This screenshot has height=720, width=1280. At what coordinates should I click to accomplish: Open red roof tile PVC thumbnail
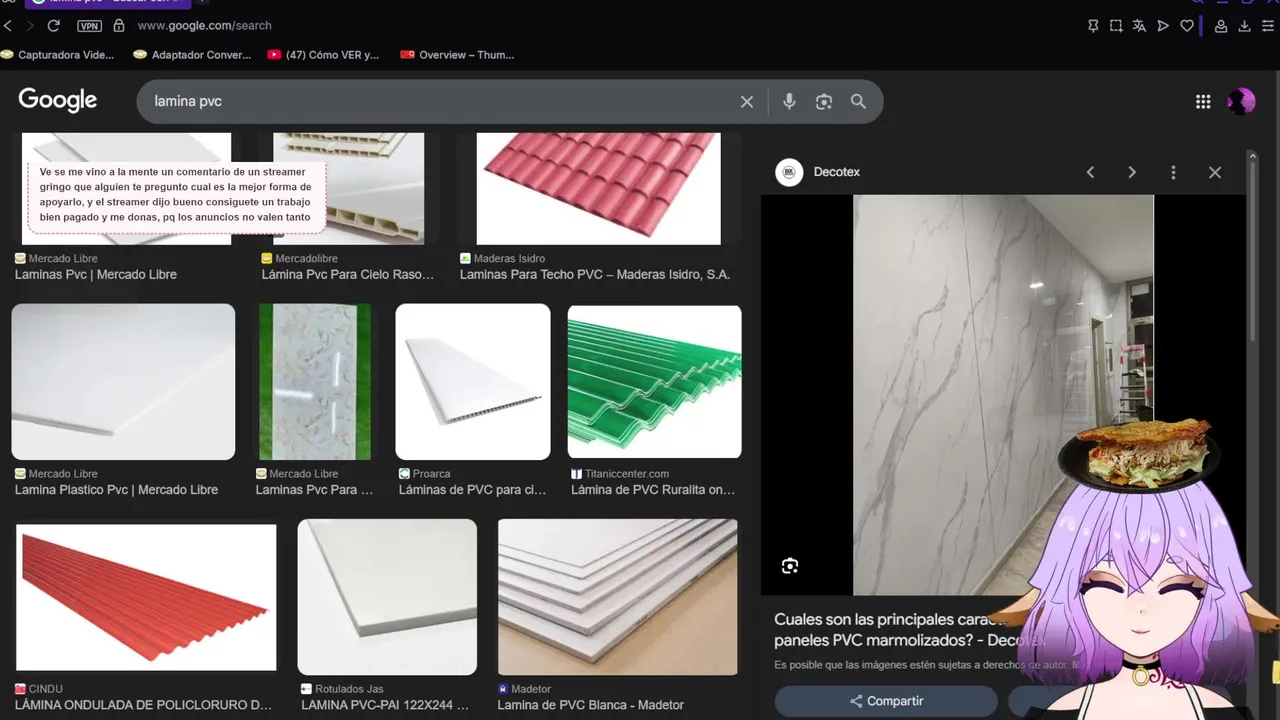click(598, 188)
